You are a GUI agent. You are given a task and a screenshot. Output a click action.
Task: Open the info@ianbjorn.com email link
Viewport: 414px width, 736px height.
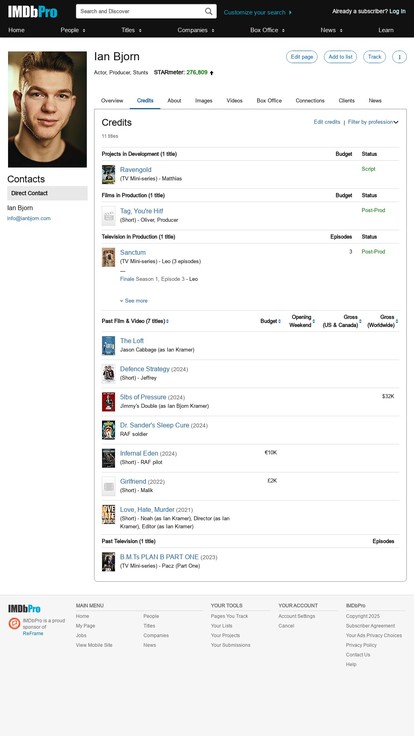[29, 218]
